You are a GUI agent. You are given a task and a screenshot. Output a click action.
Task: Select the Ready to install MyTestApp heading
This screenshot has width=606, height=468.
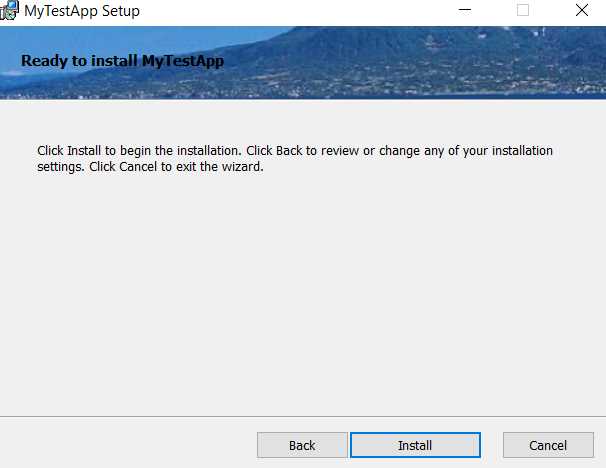point(122,61)
